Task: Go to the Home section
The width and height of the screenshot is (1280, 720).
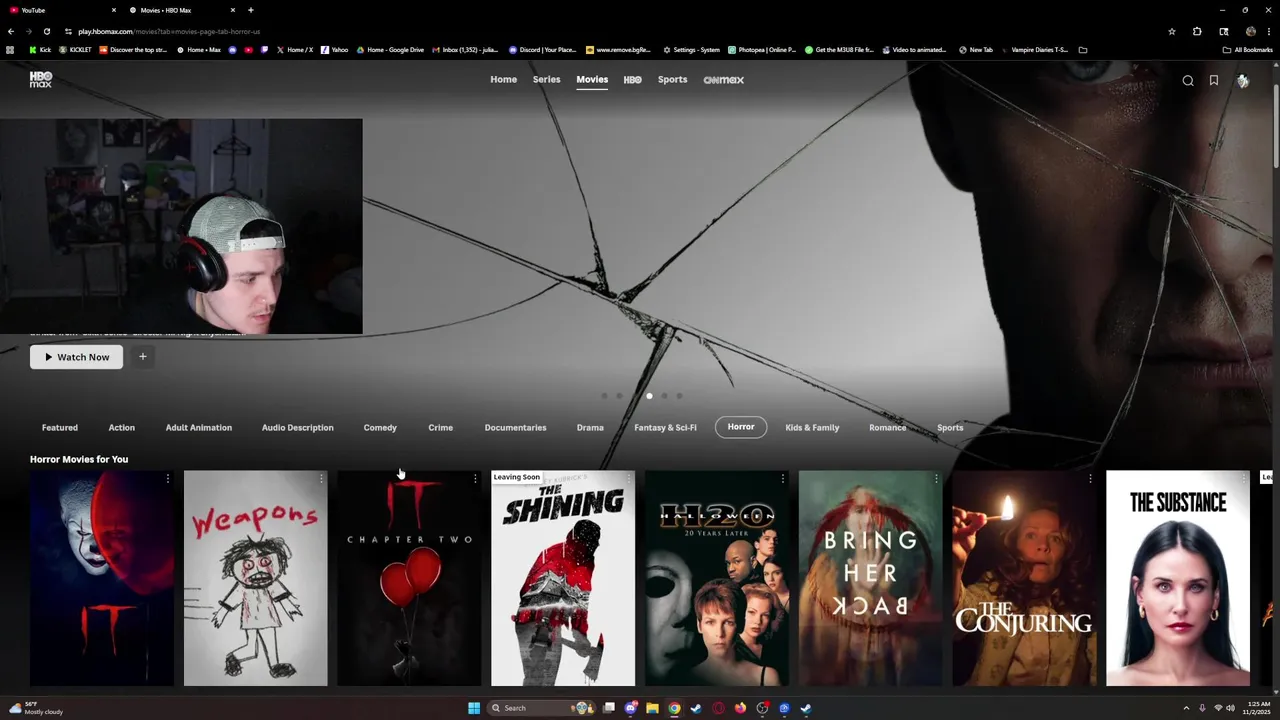Action: 503,80
